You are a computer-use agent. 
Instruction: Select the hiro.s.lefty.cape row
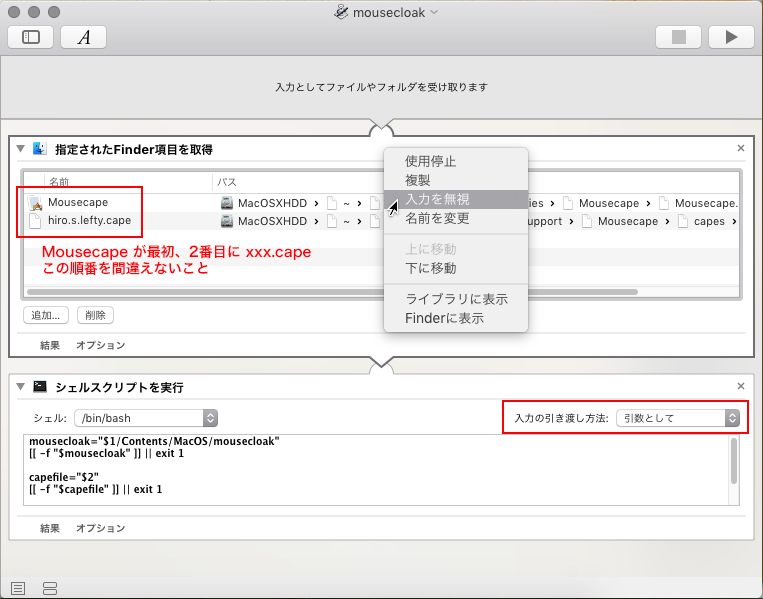click(x=382, y=221)
